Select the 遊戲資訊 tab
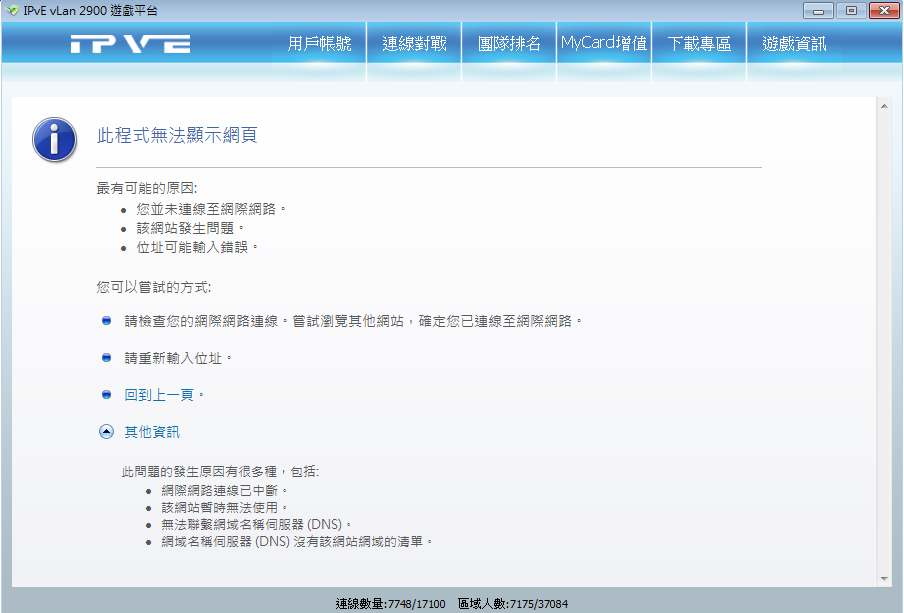 point(794,44)
